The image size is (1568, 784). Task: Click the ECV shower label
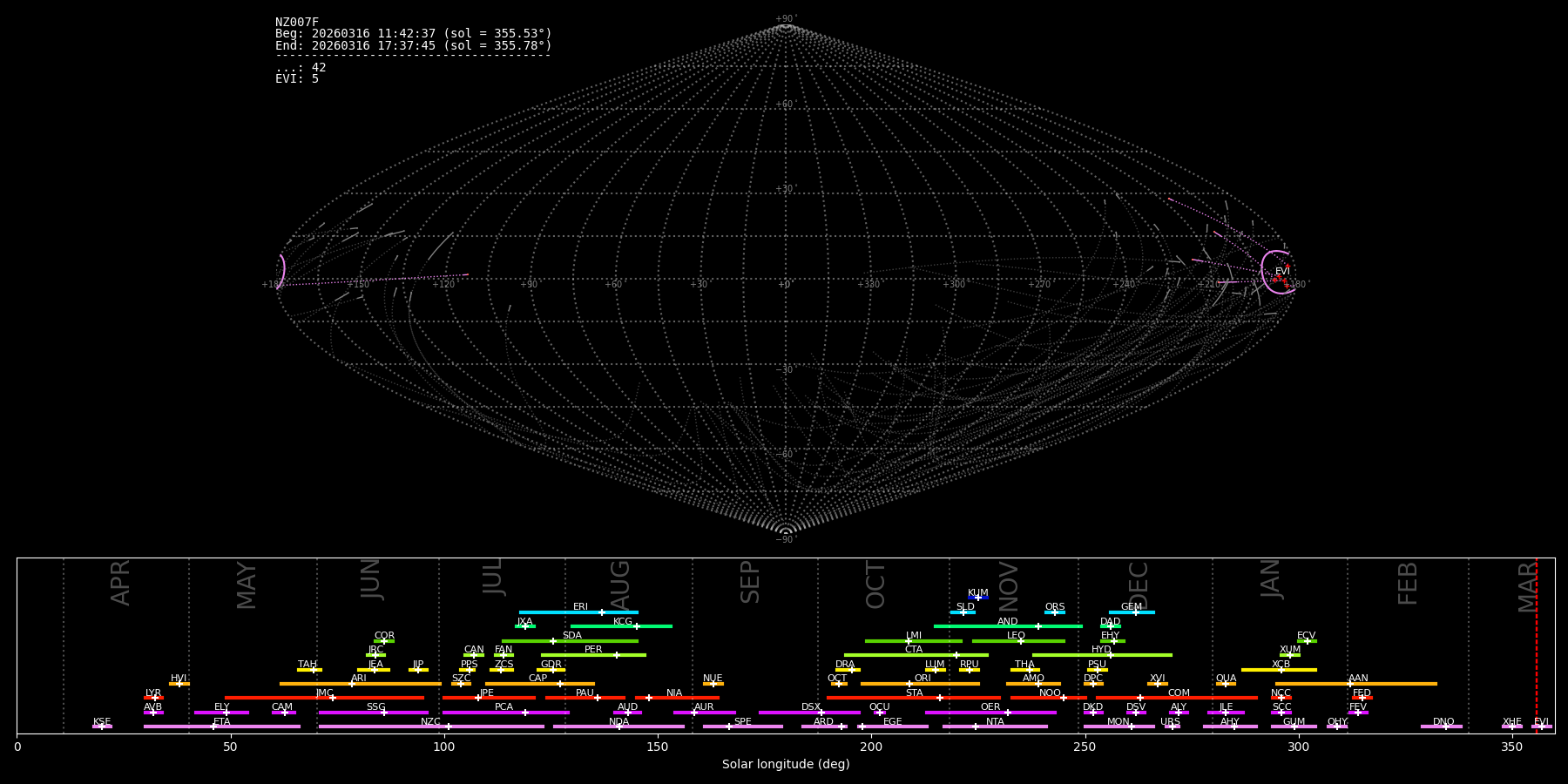1307,636
